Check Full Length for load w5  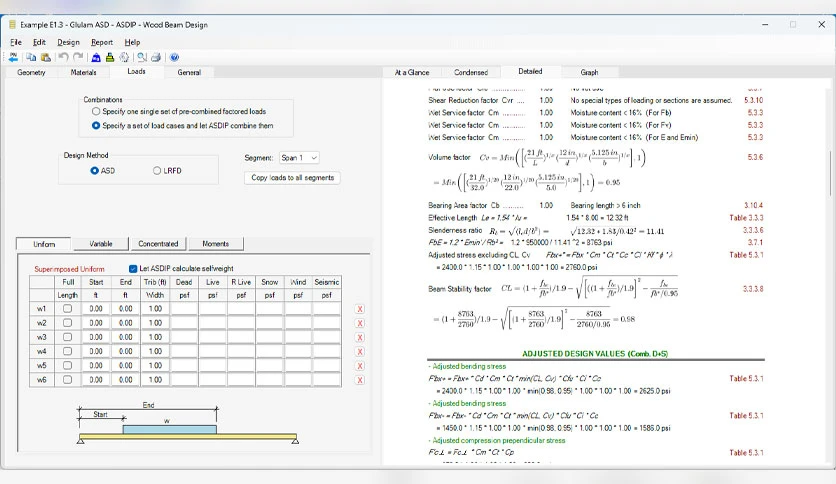click(67, 366)
